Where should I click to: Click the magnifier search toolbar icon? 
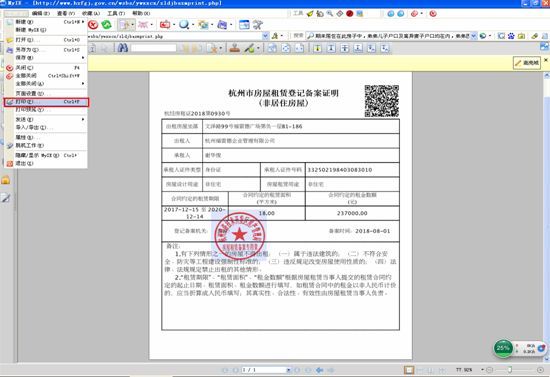pos(183,25)
